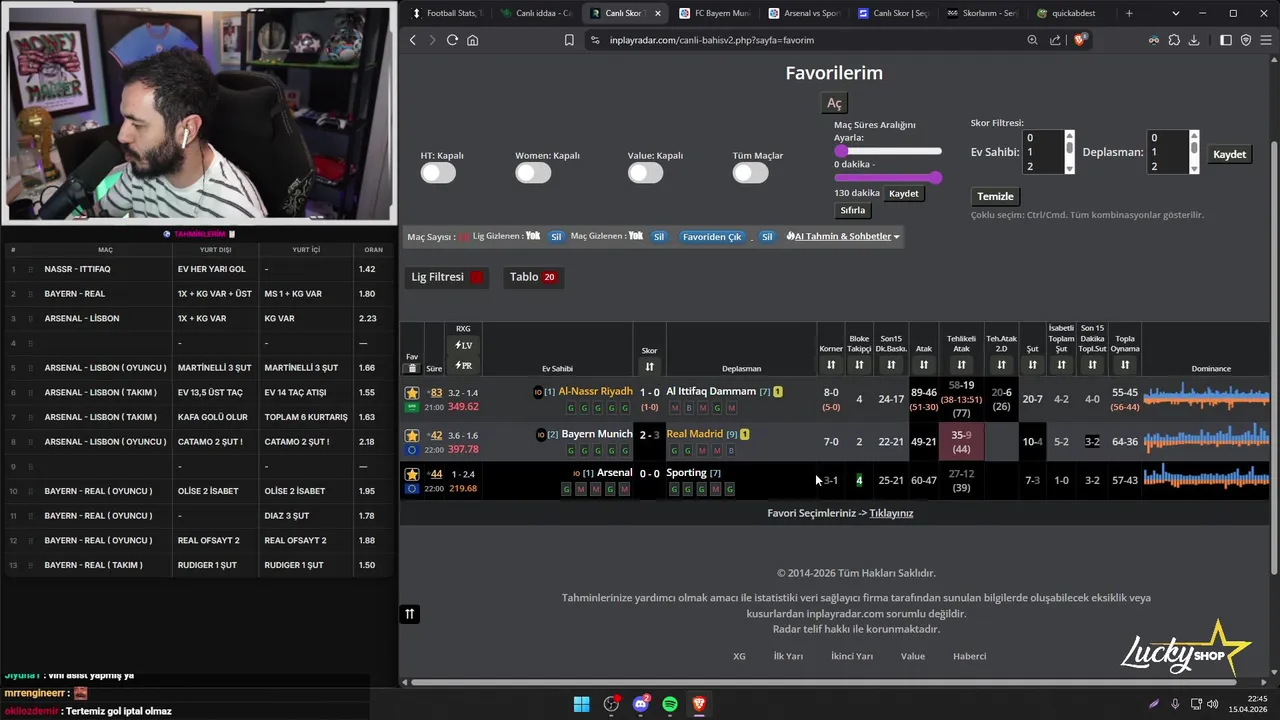Switch to the FC Bayern Munich tab
This screenshot has height=720, width=1280.
coord(714,13)
